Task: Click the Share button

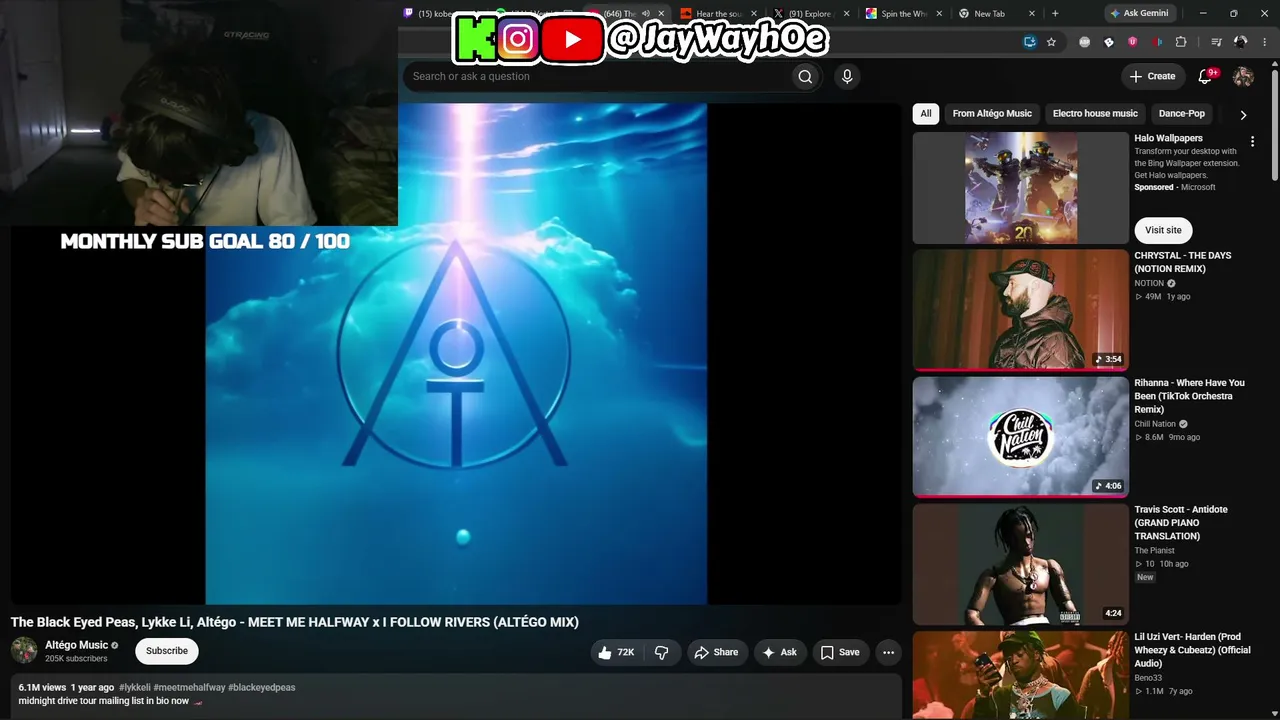Action: tap(716, 652)
